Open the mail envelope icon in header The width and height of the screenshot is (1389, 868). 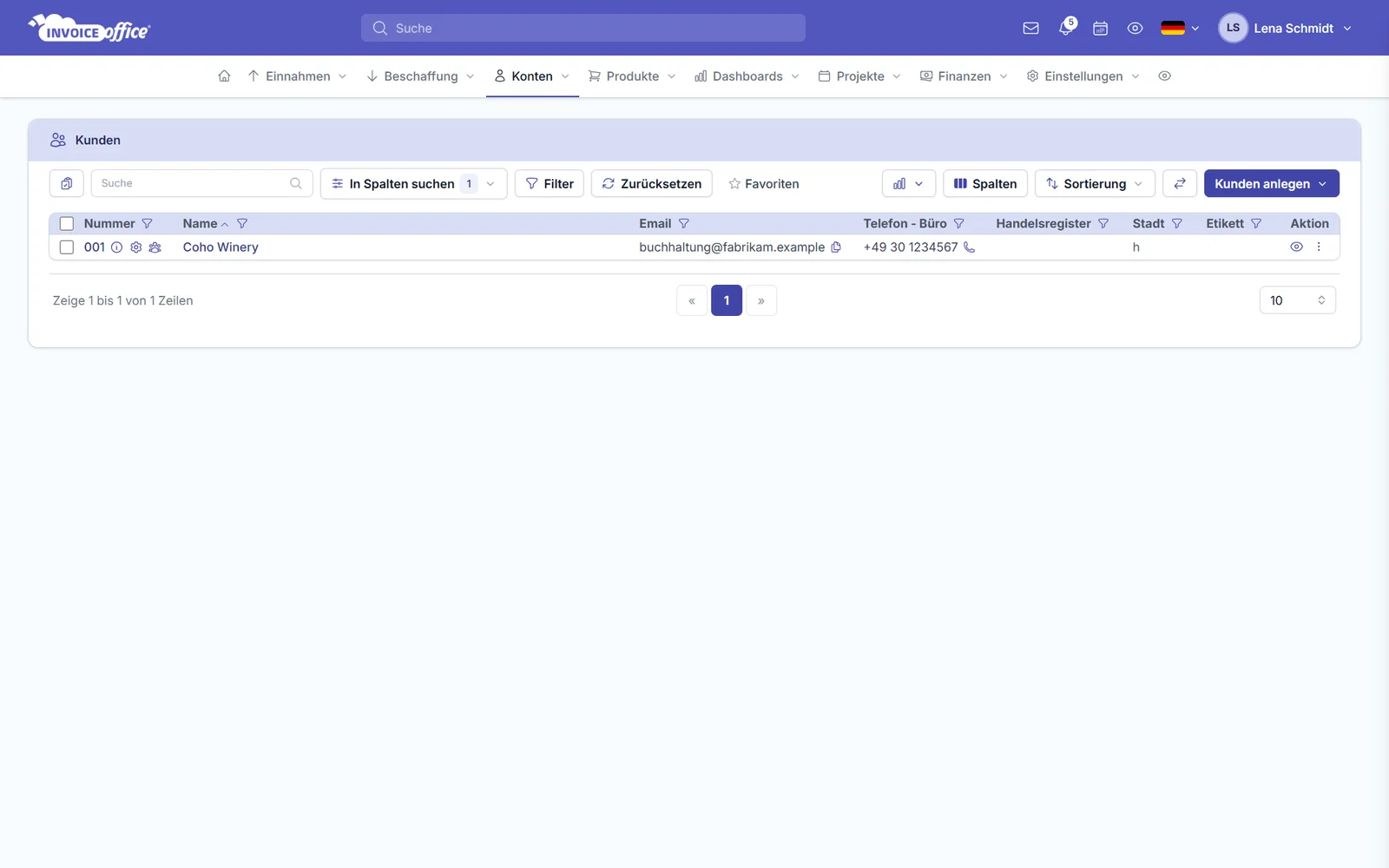coord(1030,28)
